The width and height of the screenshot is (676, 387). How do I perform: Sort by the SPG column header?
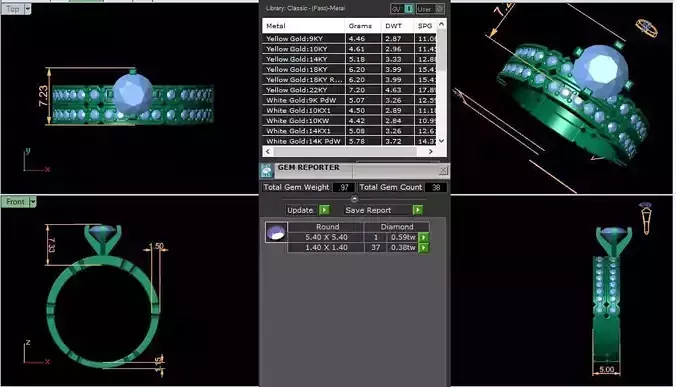pyautogui.click(x=425, y=26)
